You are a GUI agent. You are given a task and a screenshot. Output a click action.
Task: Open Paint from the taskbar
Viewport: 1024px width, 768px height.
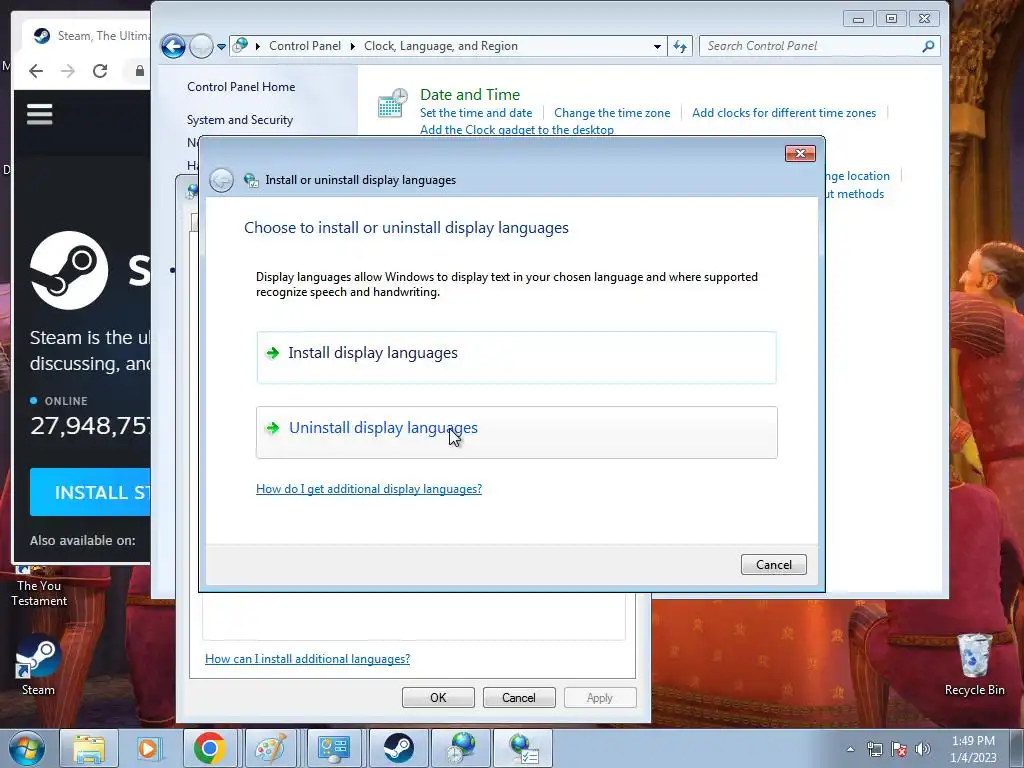coord(270,748)
